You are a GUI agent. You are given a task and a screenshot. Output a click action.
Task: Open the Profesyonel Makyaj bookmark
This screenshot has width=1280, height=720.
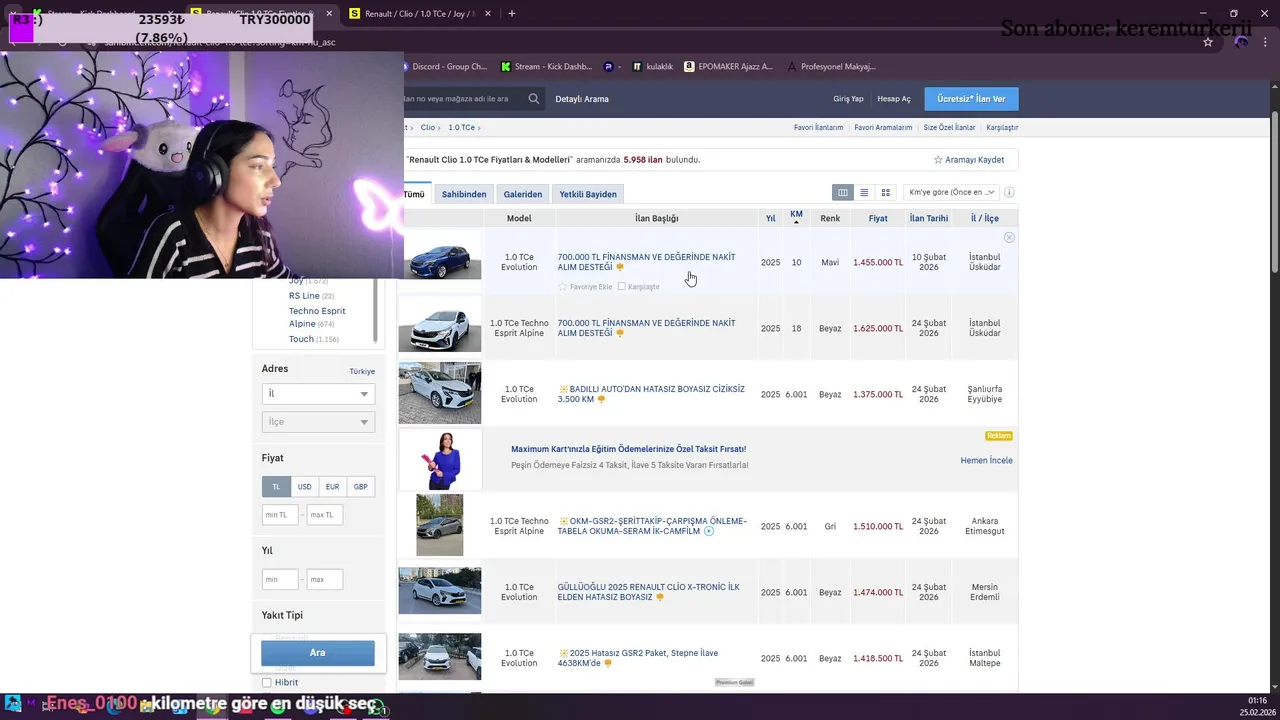832,67
